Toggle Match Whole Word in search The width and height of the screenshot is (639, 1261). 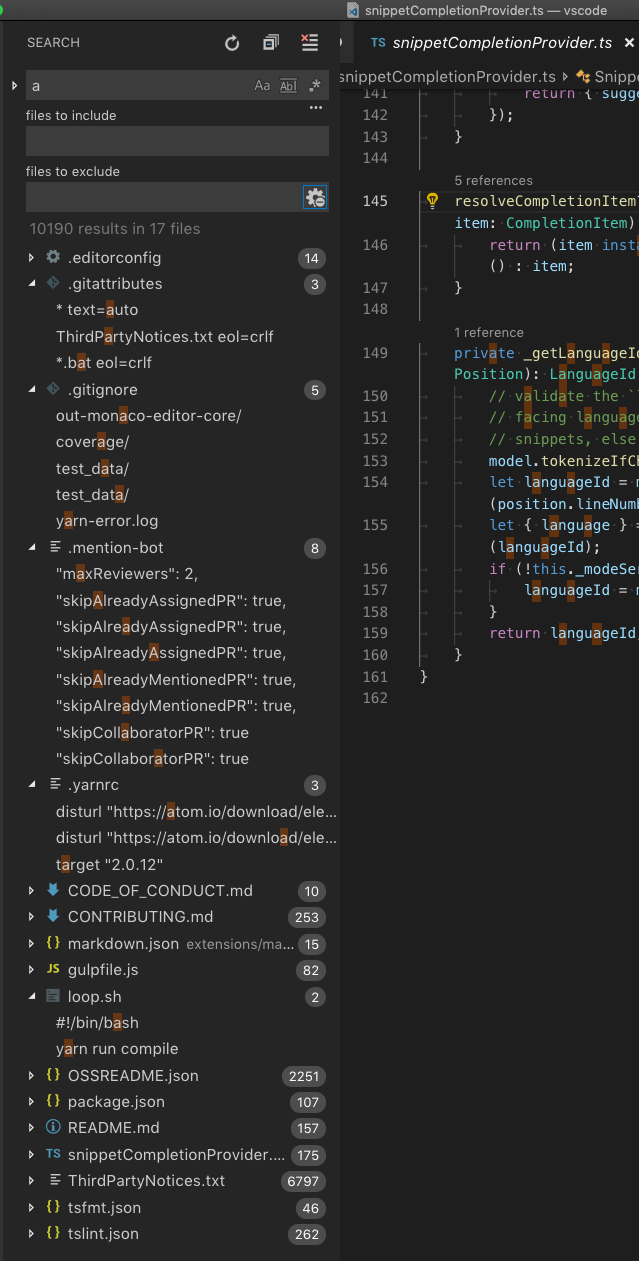pyautogui.click(x=288, y=86)
